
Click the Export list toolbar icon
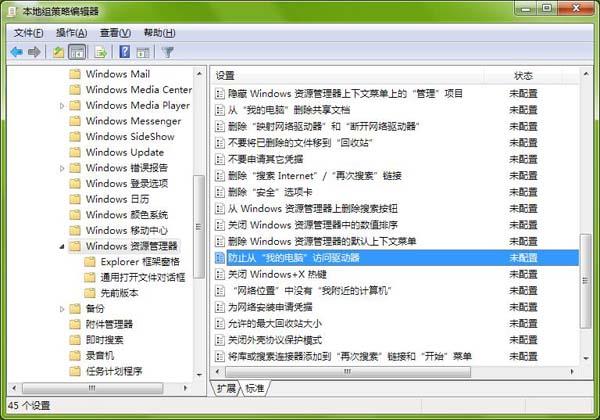click(101, 52)
